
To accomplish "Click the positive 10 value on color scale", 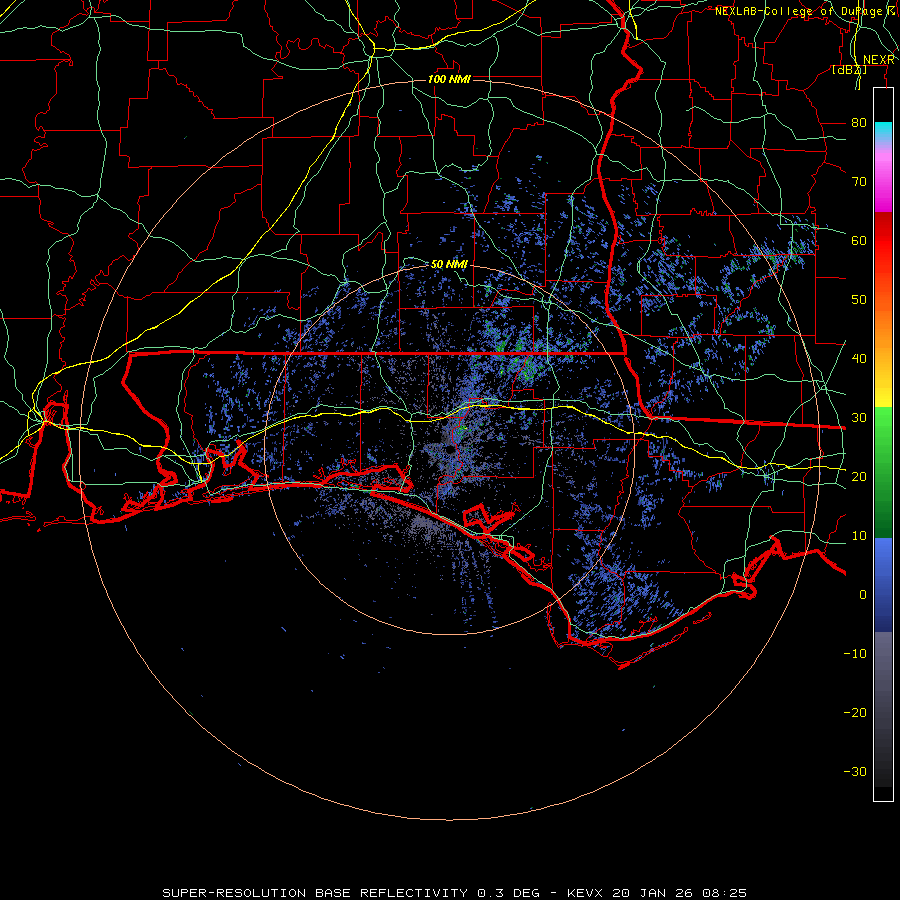I will (x=859, y=536).
